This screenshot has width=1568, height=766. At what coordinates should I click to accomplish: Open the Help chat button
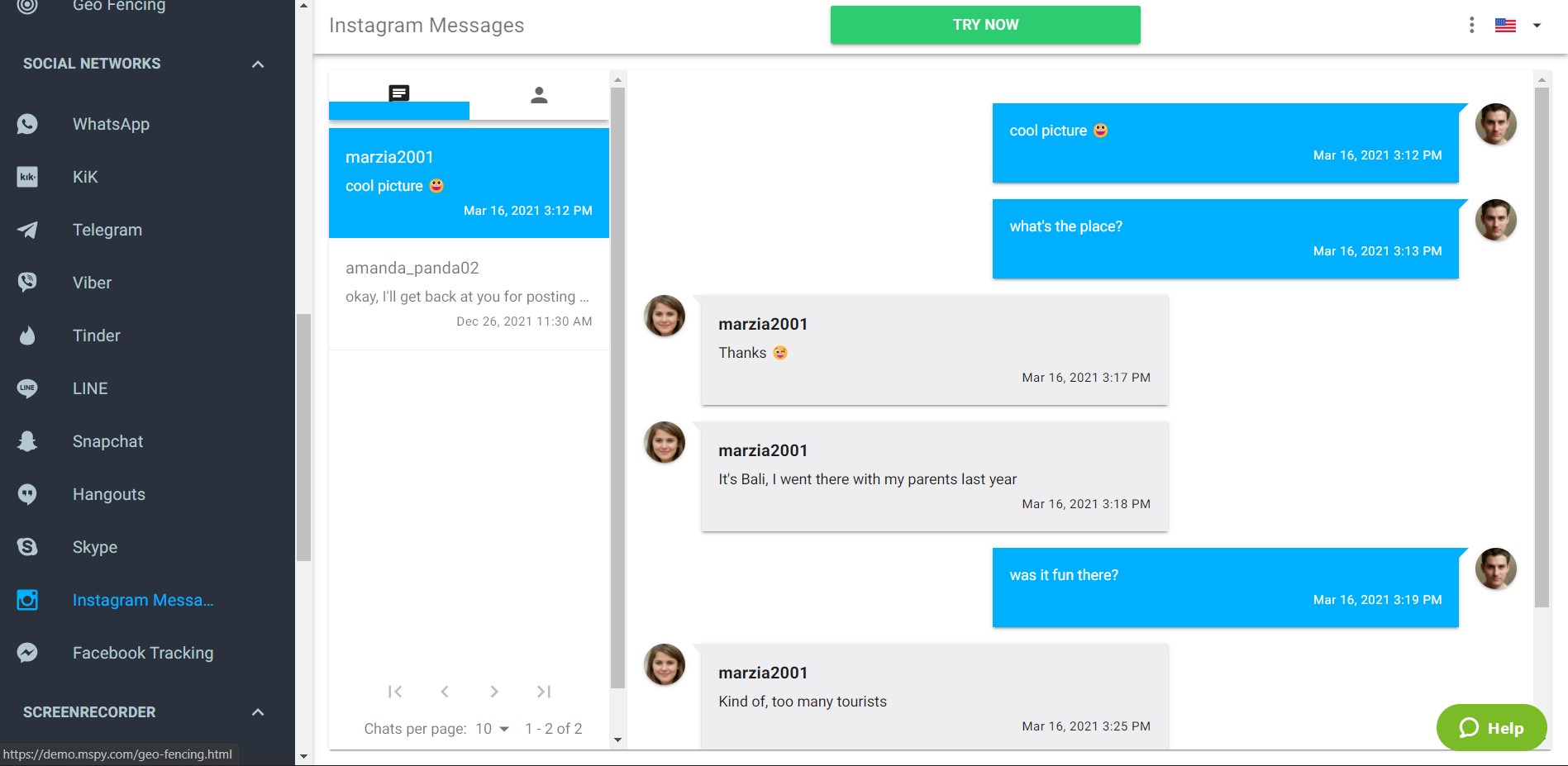coord(1492,727)
